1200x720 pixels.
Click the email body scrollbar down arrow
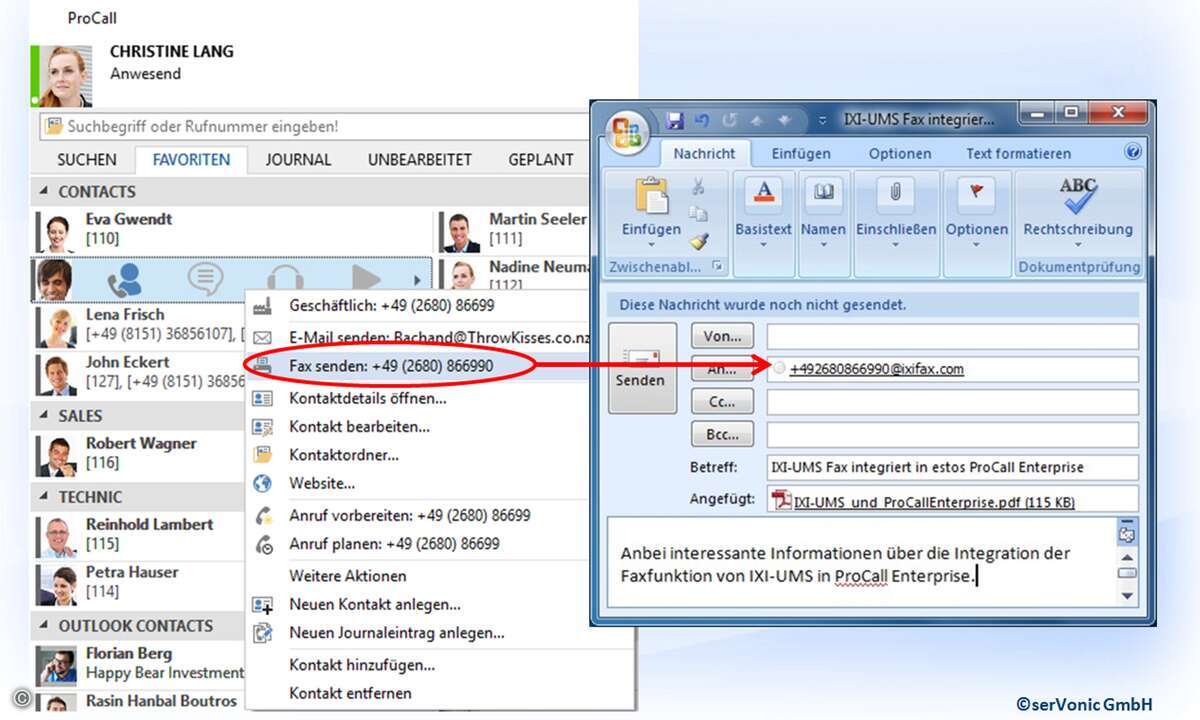1128,596
